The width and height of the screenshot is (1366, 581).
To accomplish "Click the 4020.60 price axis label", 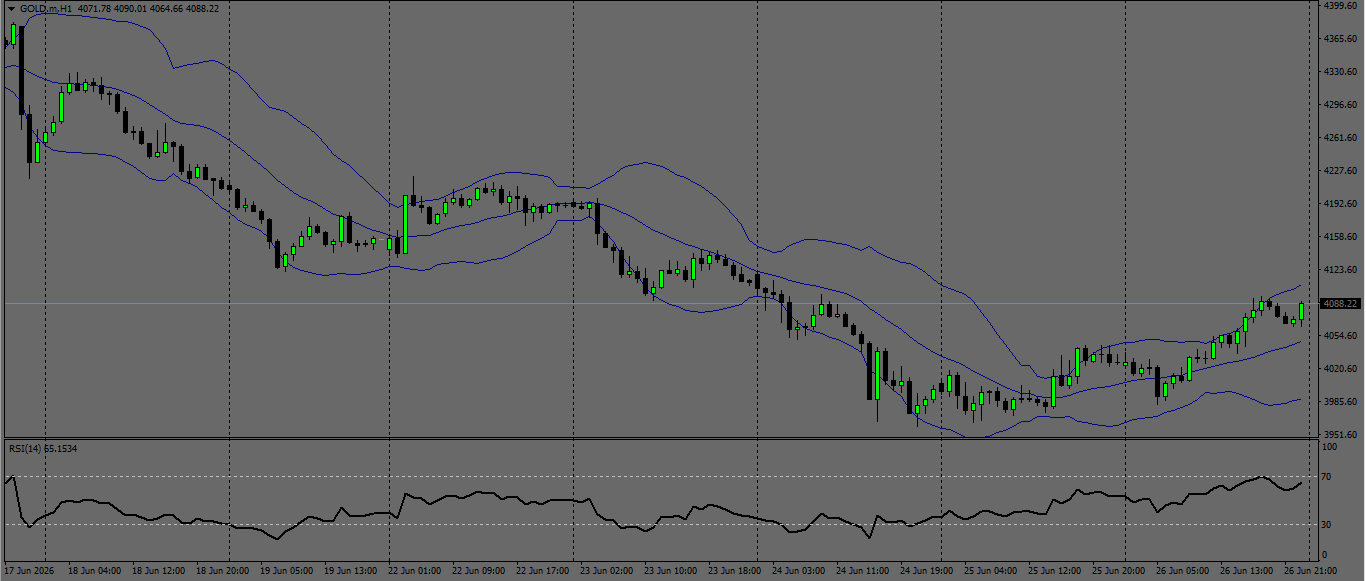I will 1339,369.
